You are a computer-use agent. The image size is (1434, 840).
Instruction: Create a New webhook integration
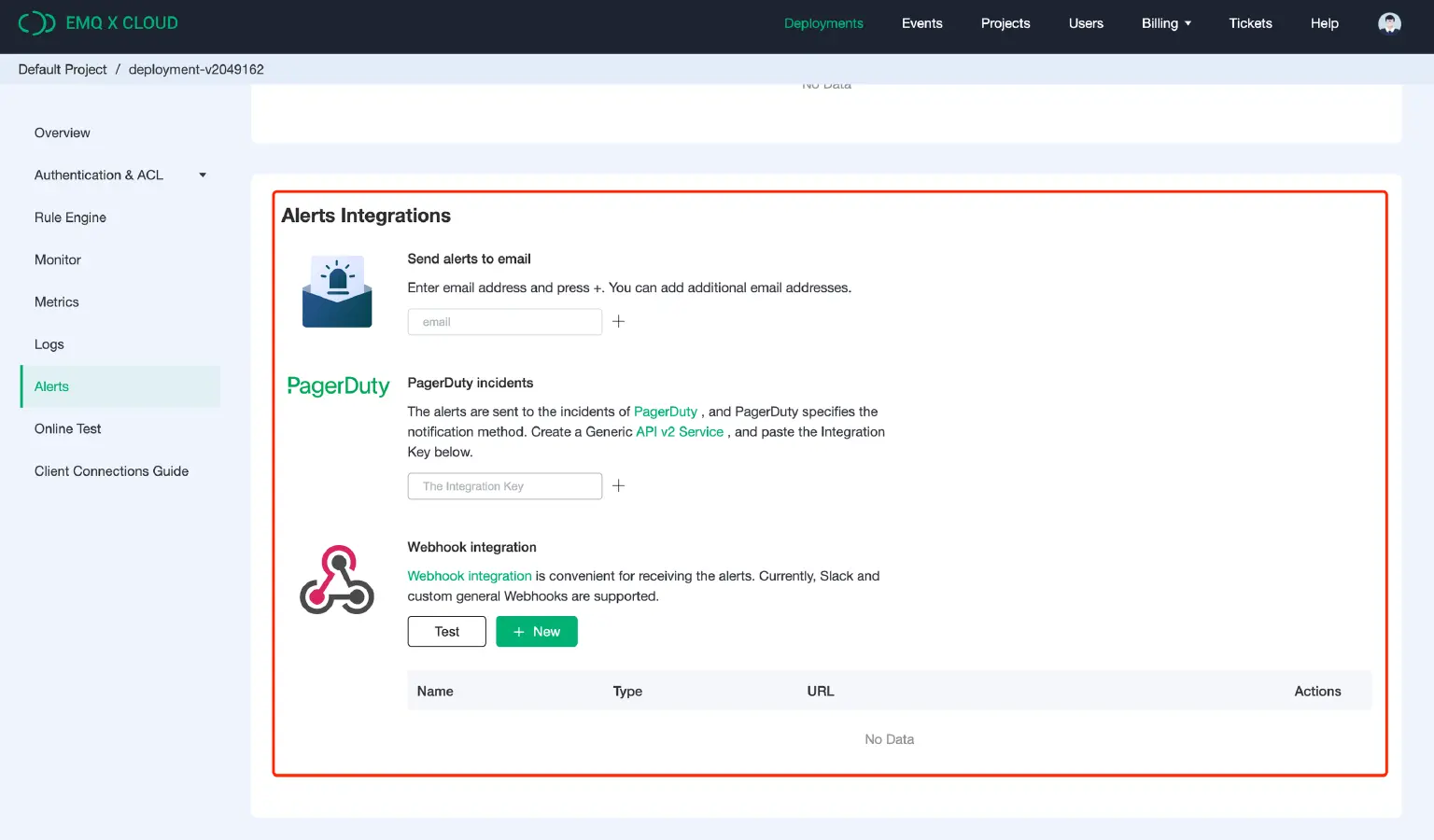pyautogui.click(x=536, y=631)
